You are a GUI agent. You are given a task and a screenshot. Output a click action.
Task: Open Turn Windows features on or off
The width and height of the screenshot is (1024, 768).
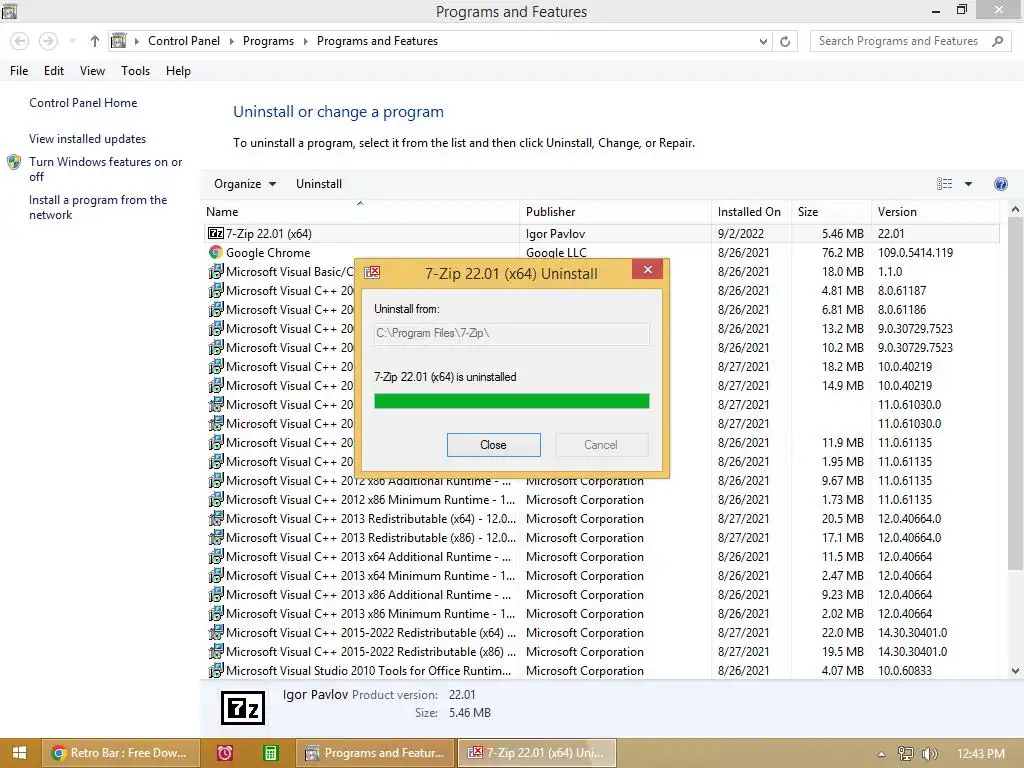[105, 169]
